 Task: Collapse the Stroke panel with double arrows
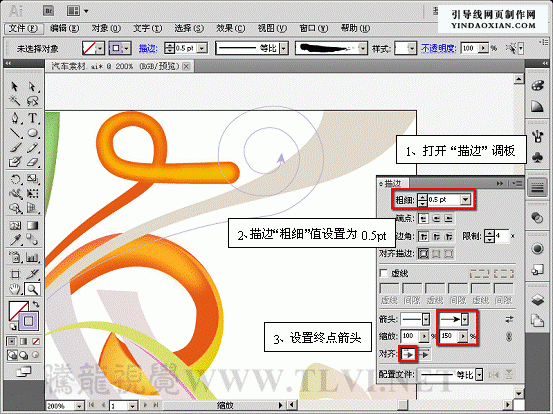click(500, 183)
